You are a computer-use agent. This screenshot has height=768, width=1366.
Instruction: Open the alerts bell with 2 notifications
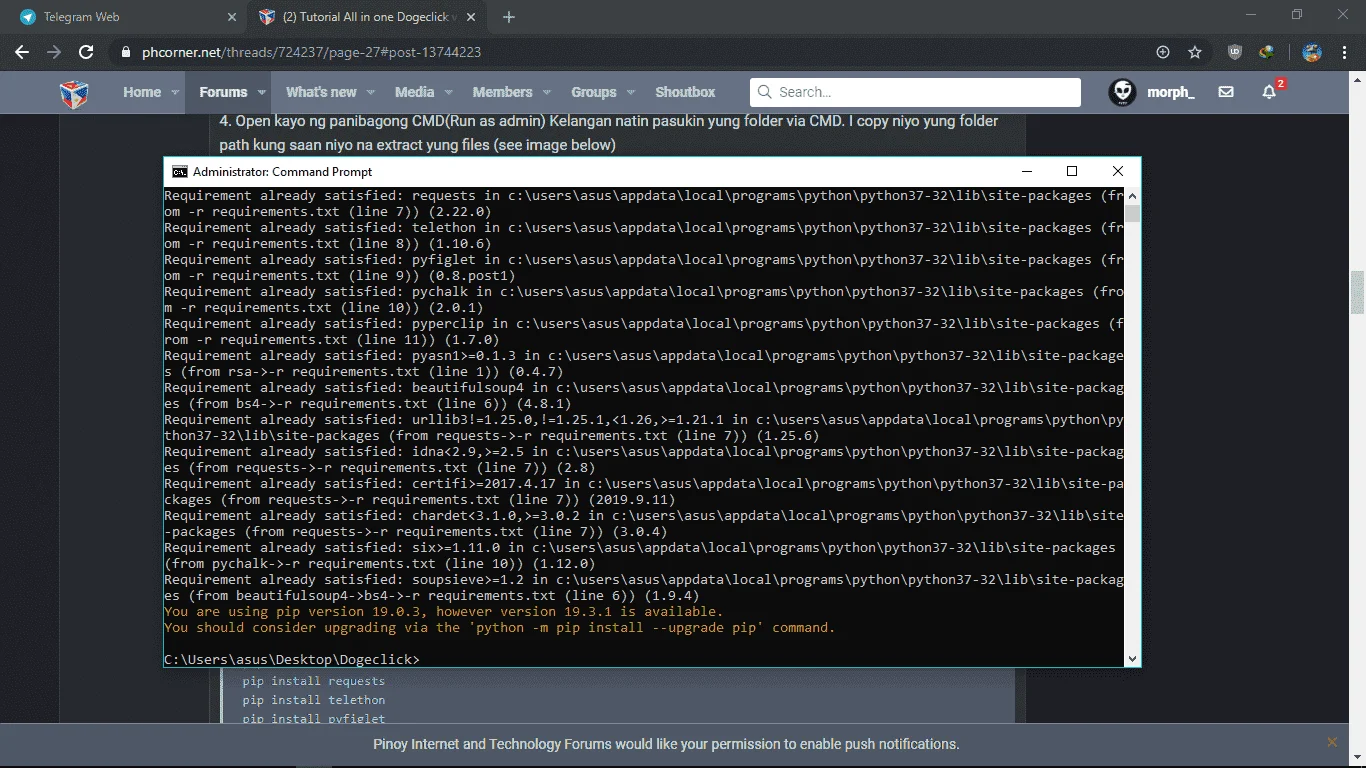(x=1271, y=91)
